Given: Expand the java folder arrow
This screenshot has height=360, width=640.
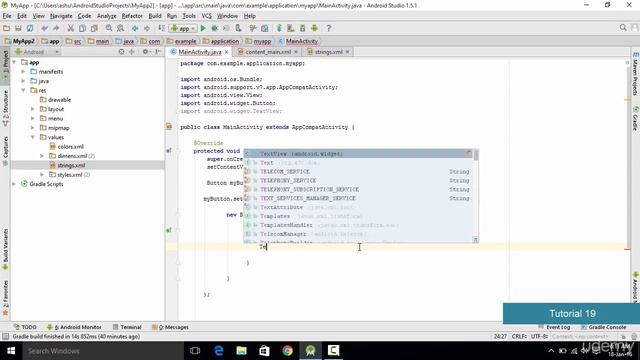Looking at the screenshot, I should pos(23,81).
